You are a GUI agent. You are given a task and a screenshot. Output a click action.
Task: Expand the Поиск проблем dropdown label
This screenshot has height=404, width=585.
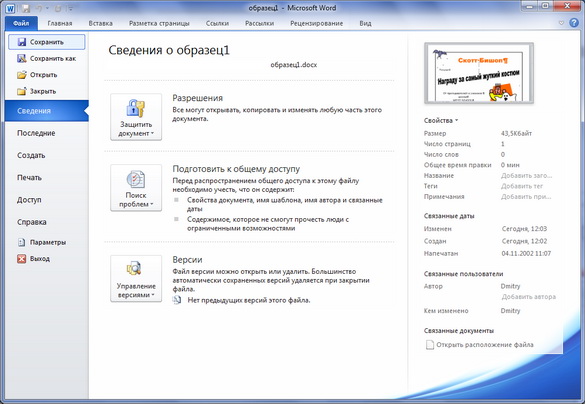pyautogui.click(x=136, y=200)
